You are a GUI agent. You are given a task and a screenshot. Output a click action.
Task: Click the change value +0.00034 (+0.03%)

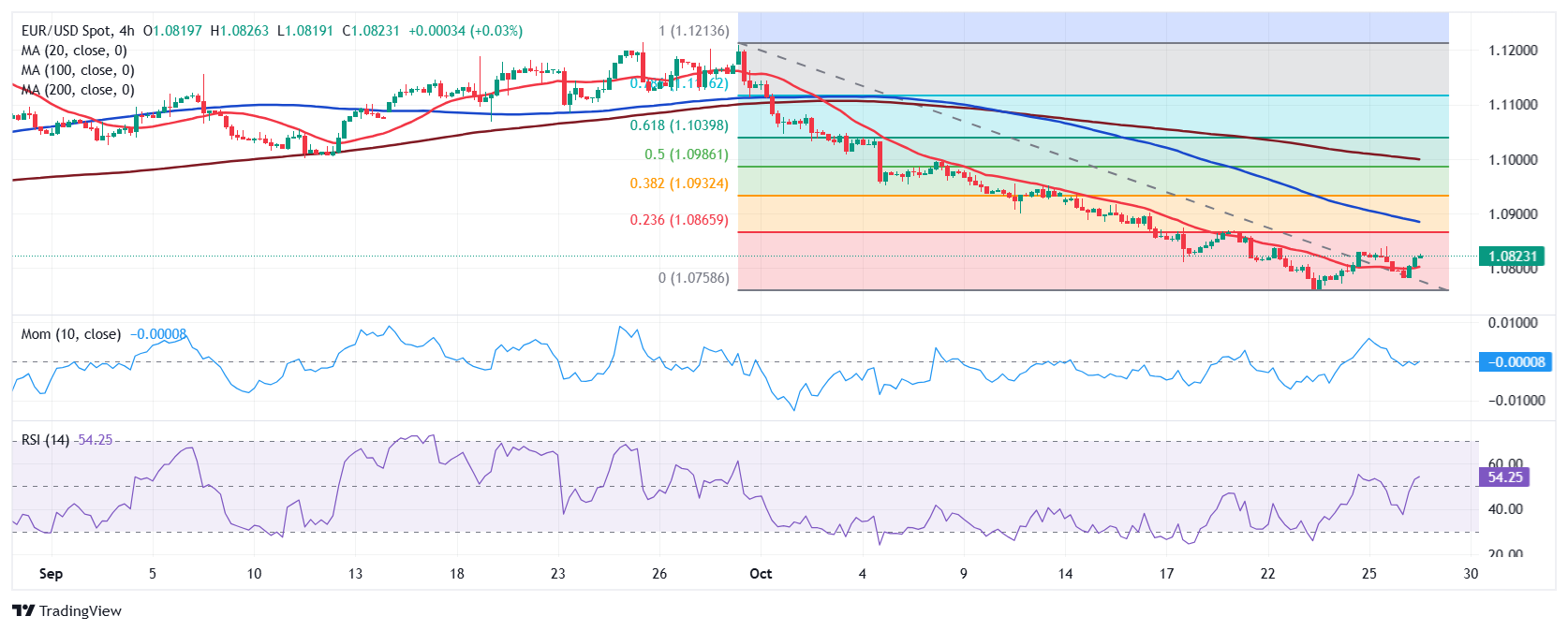[x=466, y=31]
